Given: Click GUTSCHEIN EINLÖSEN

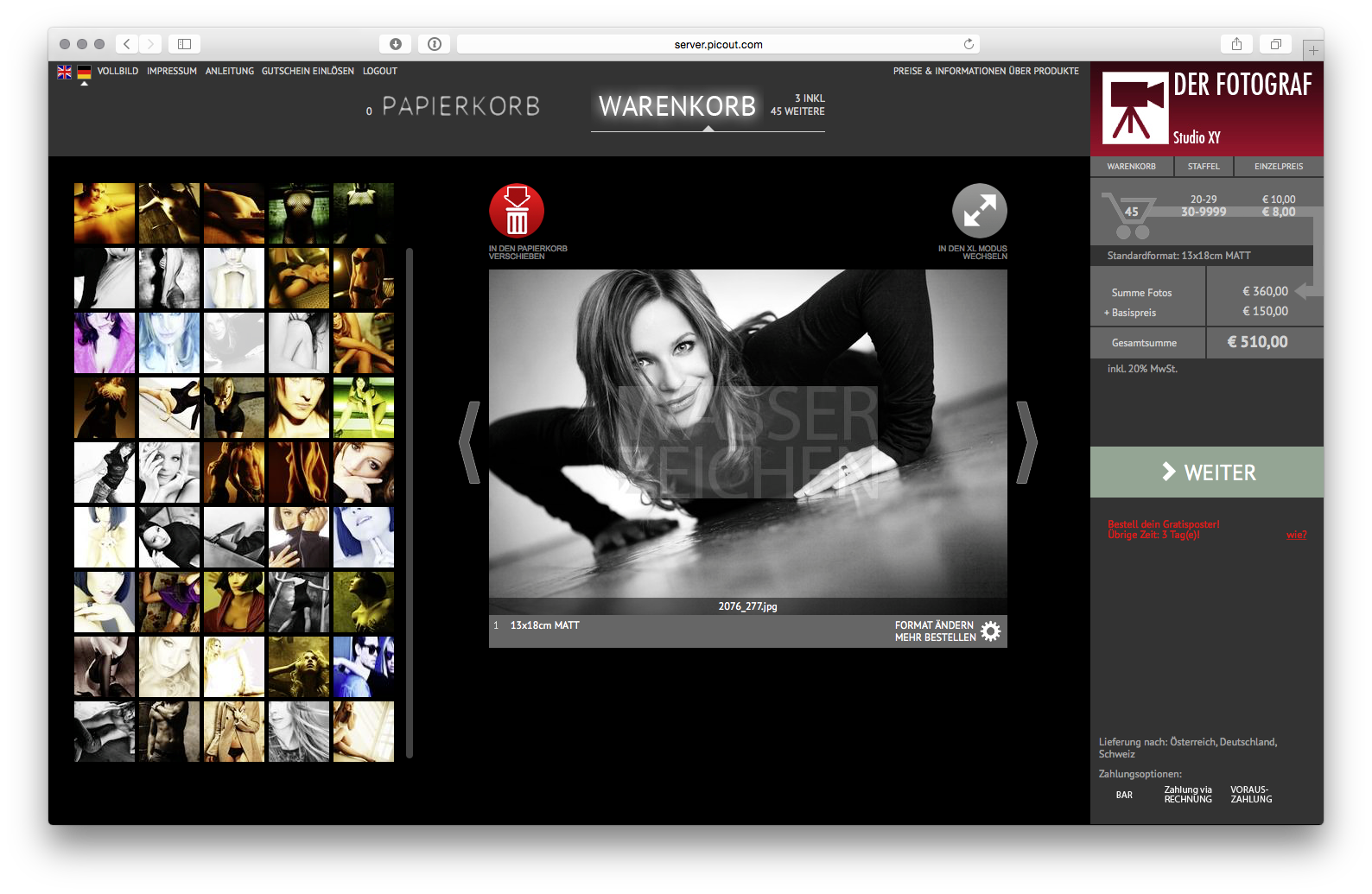Looking at the screenshot, I should (x=308, y=71).
